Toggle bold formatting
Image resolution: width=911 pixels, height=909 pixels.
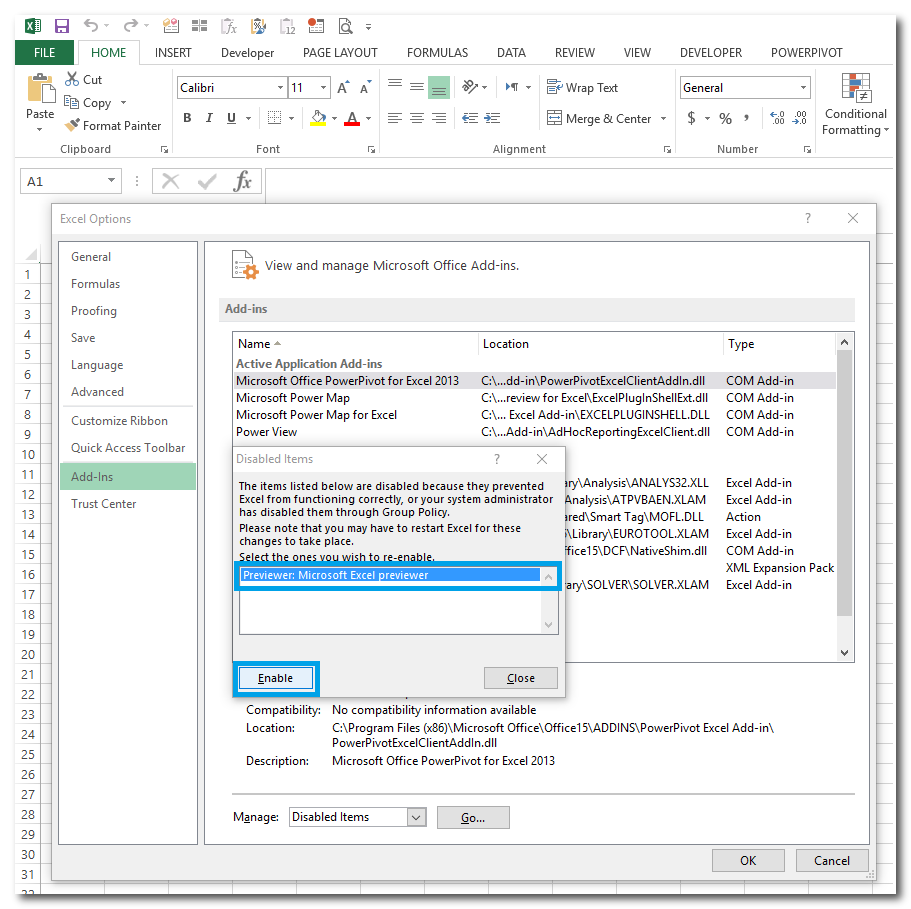coord(187,118)
